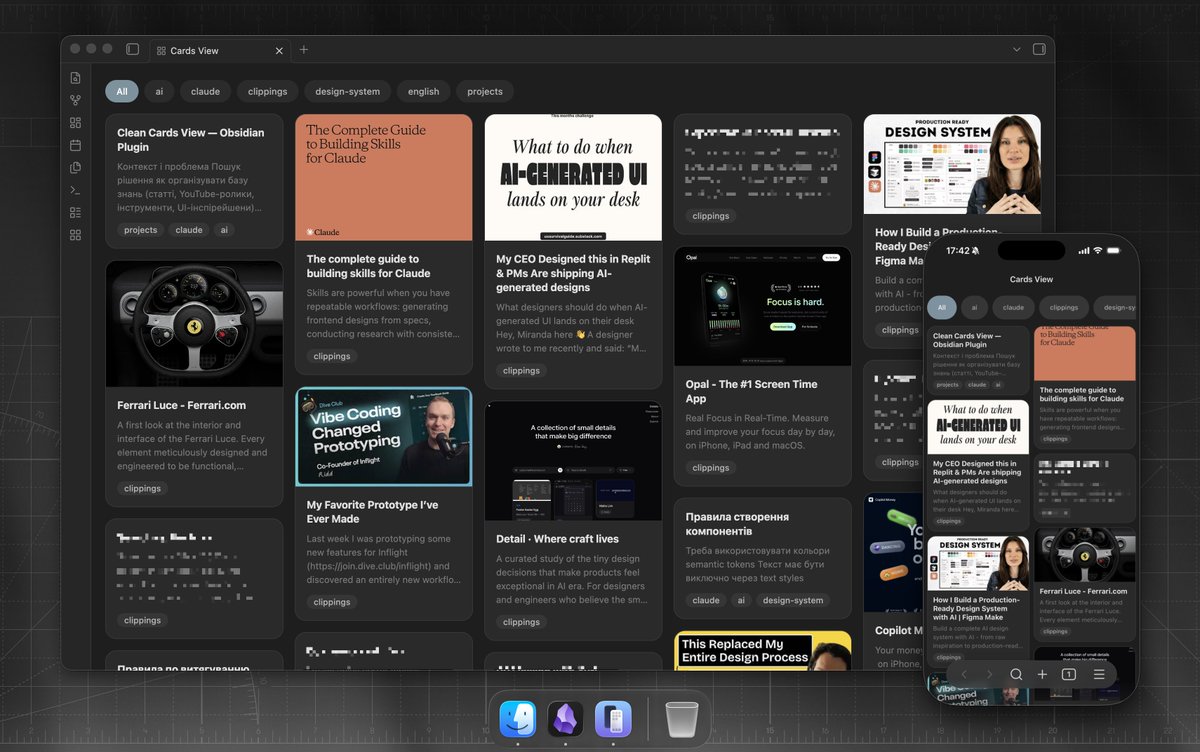Tap the All chip on the phone
1200x752 pixels.
(942, 308)
